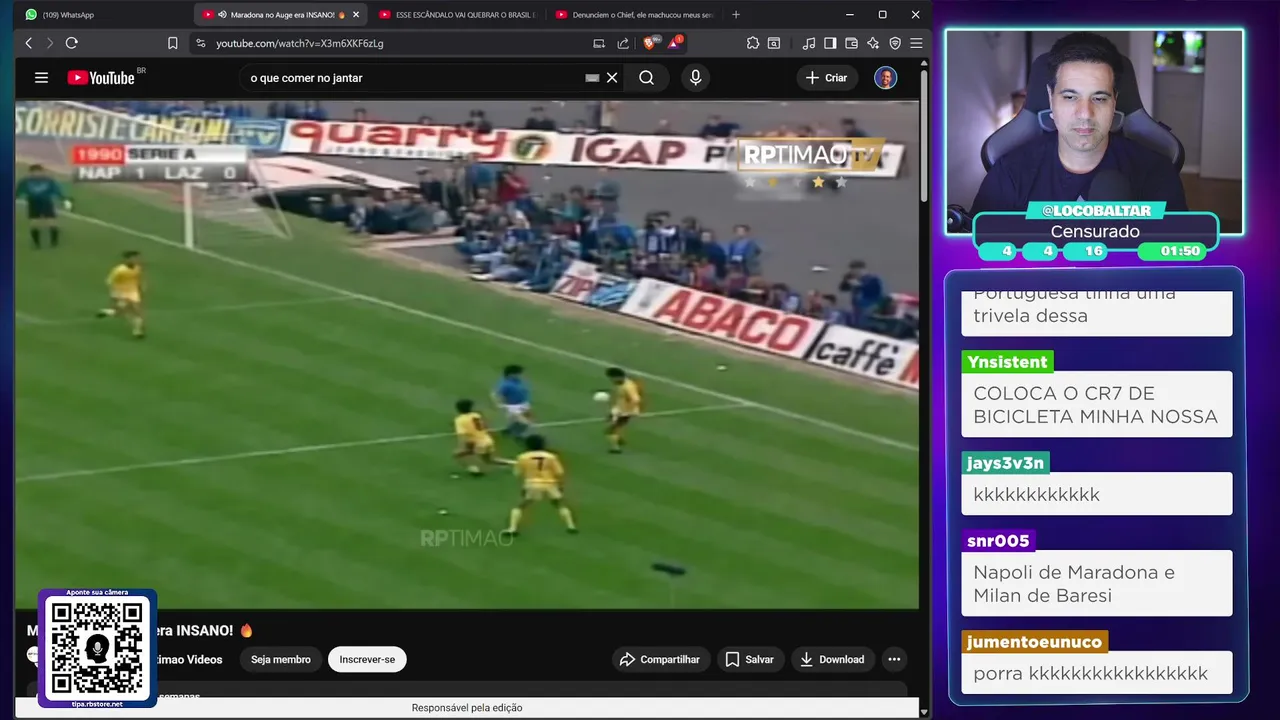1280x720 pixels.
Task: Reload the current page
Action: click(71, 43)
